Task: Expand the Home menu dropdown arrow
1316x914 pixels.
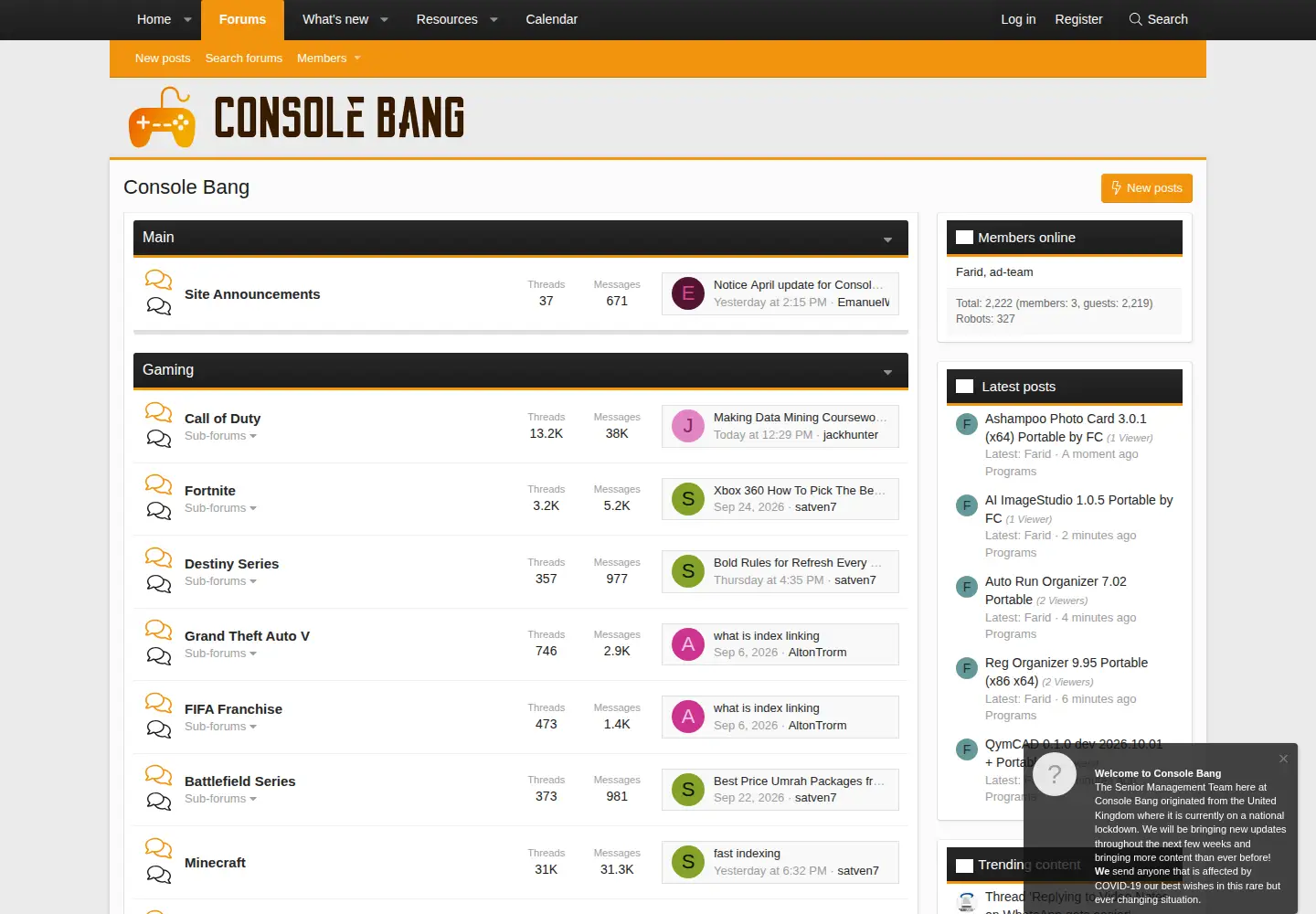Action: coord(187,19)
